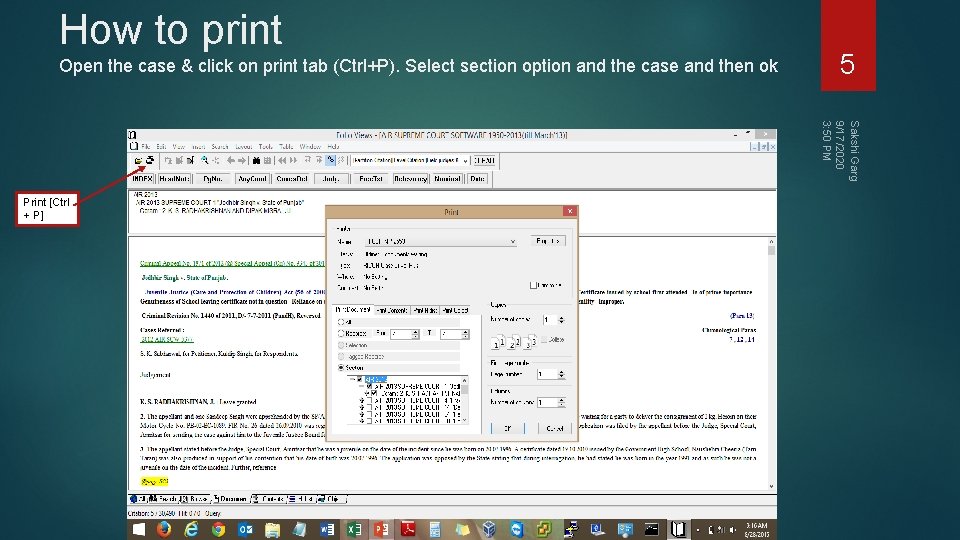Screen dimensions: 960x540
Task: Click the binoculars Find icon in toolbar
Action: click(257, 160)
